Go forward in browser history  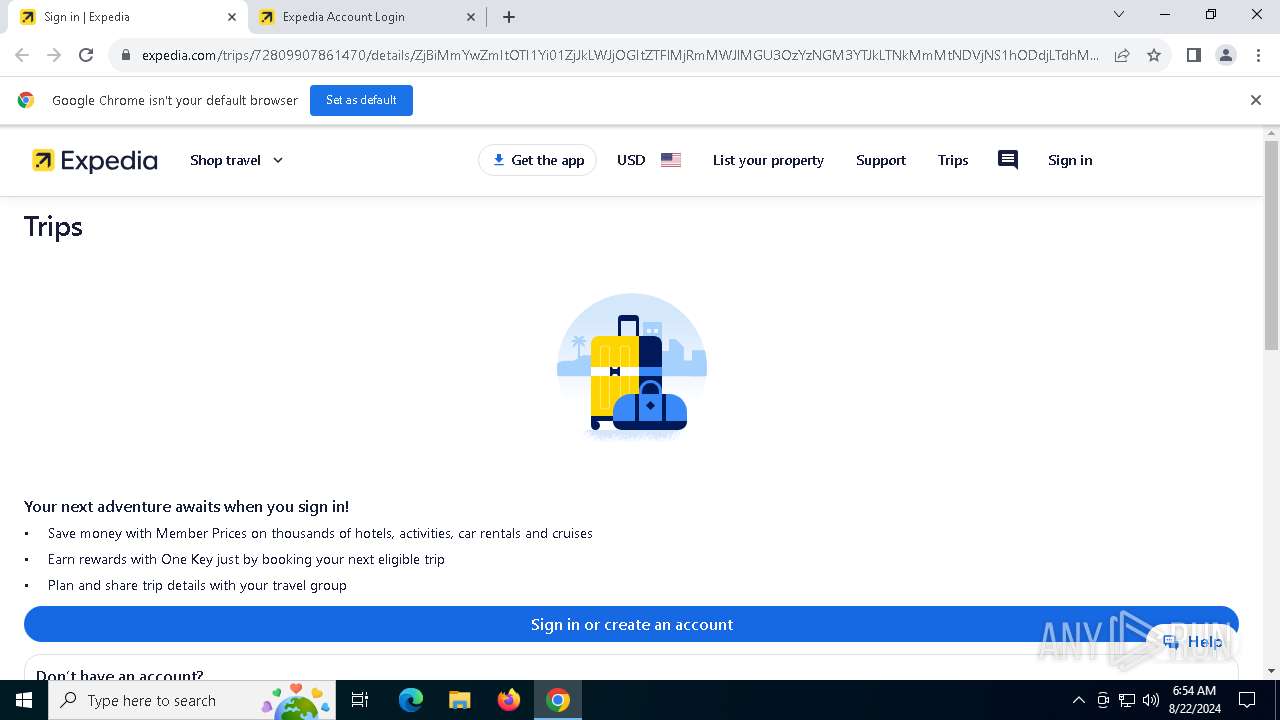click(54, 55)
